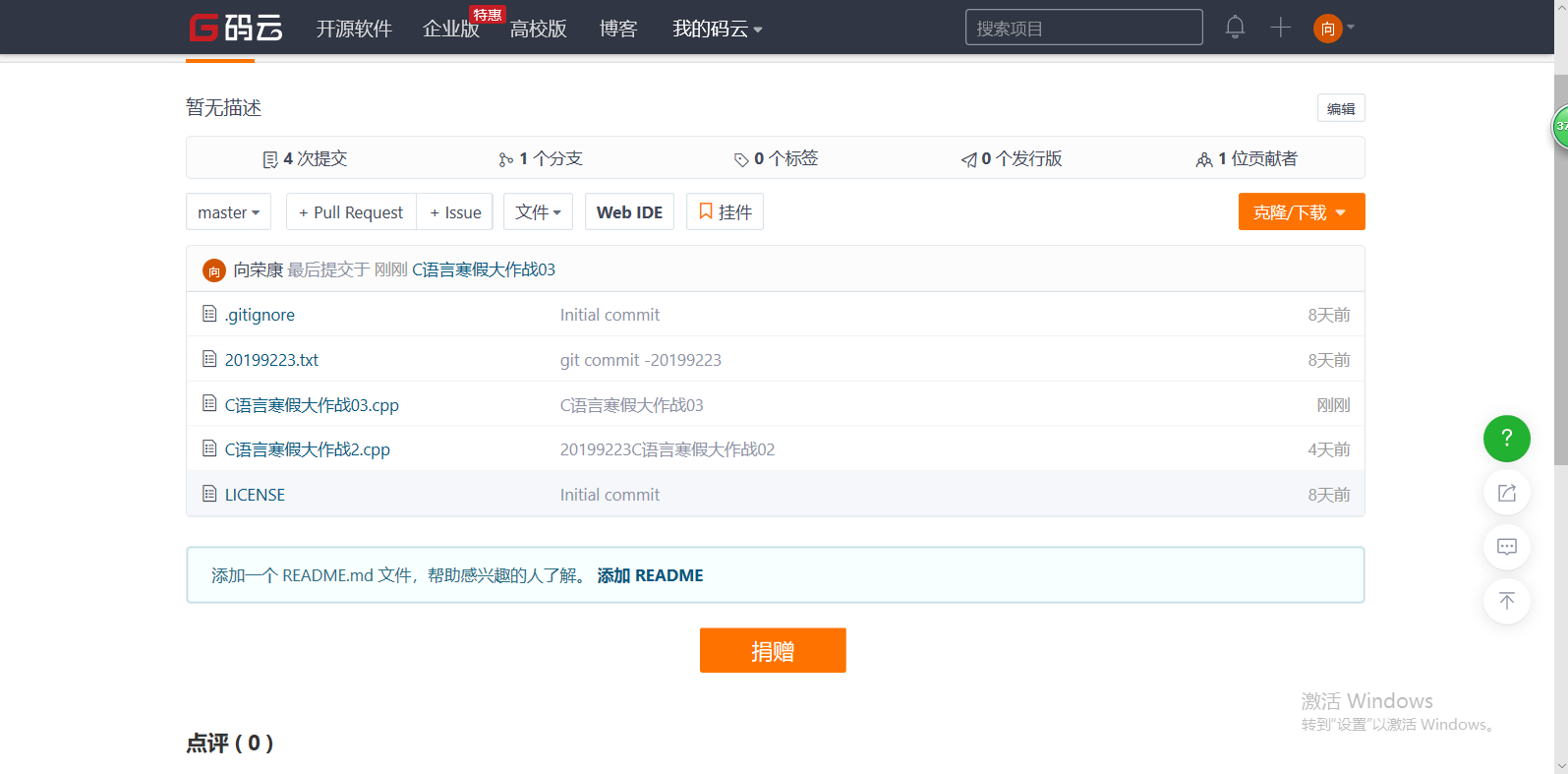Click the file icon beside C语言寒假大作战2.cpp
This screenshot has width=1568, height=774.
[209, 448]
